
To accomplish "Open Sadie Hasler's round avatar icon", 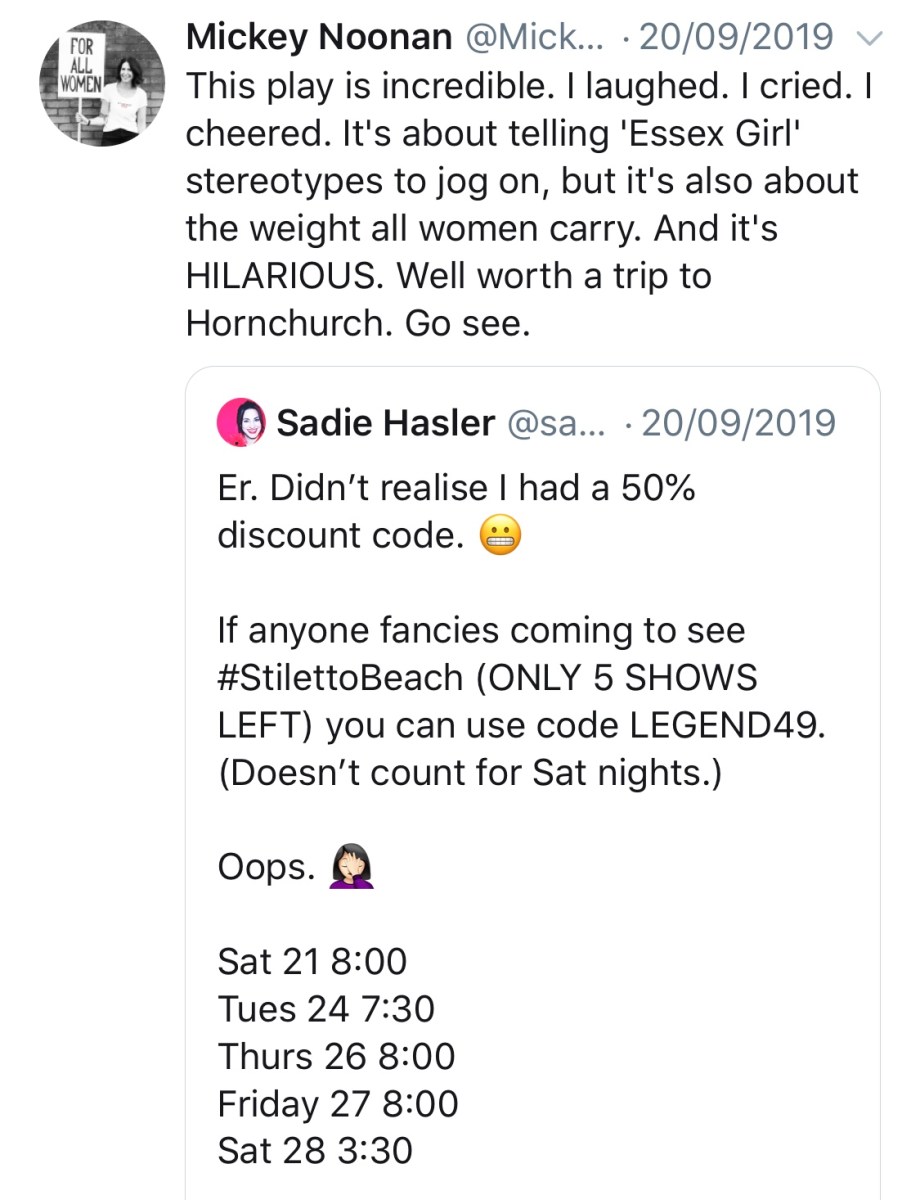I will pyautogui.click(x=241, y=423).
